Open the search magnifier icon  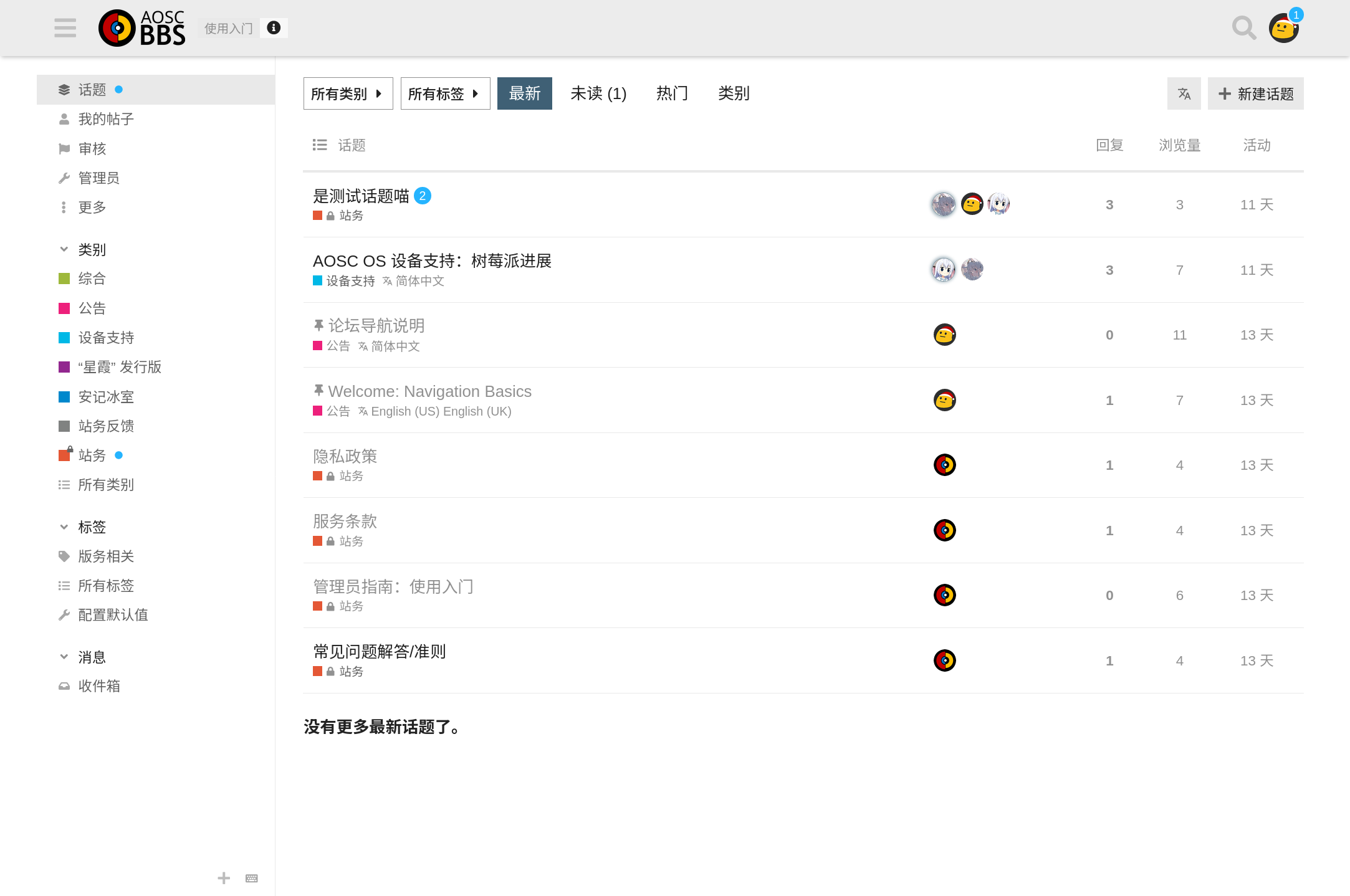[1243, 28]
